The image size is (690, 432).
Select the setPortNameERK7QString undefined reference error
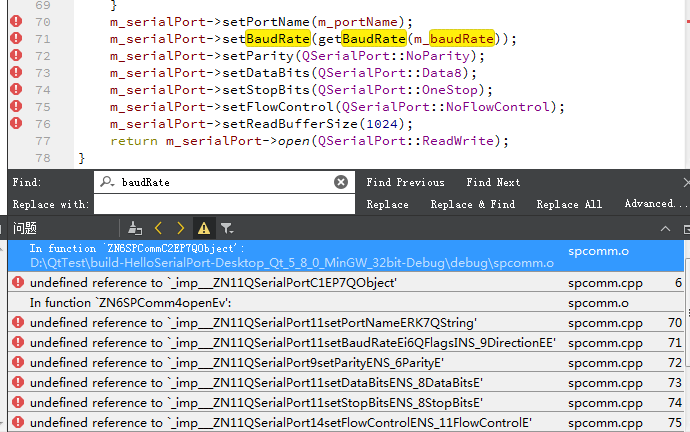click(345, 322)
